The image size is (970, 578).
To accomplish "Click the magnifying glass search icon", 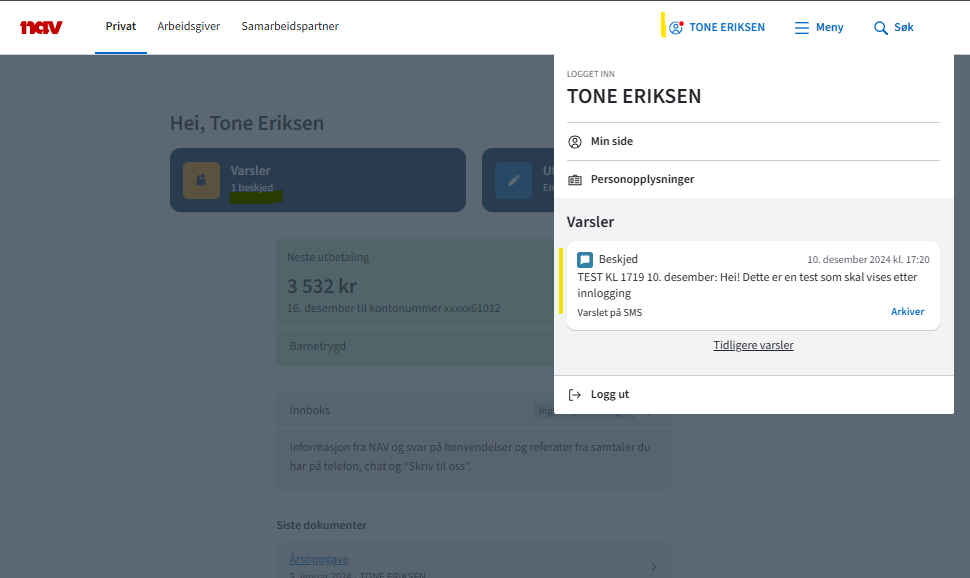I will [880, 28].
